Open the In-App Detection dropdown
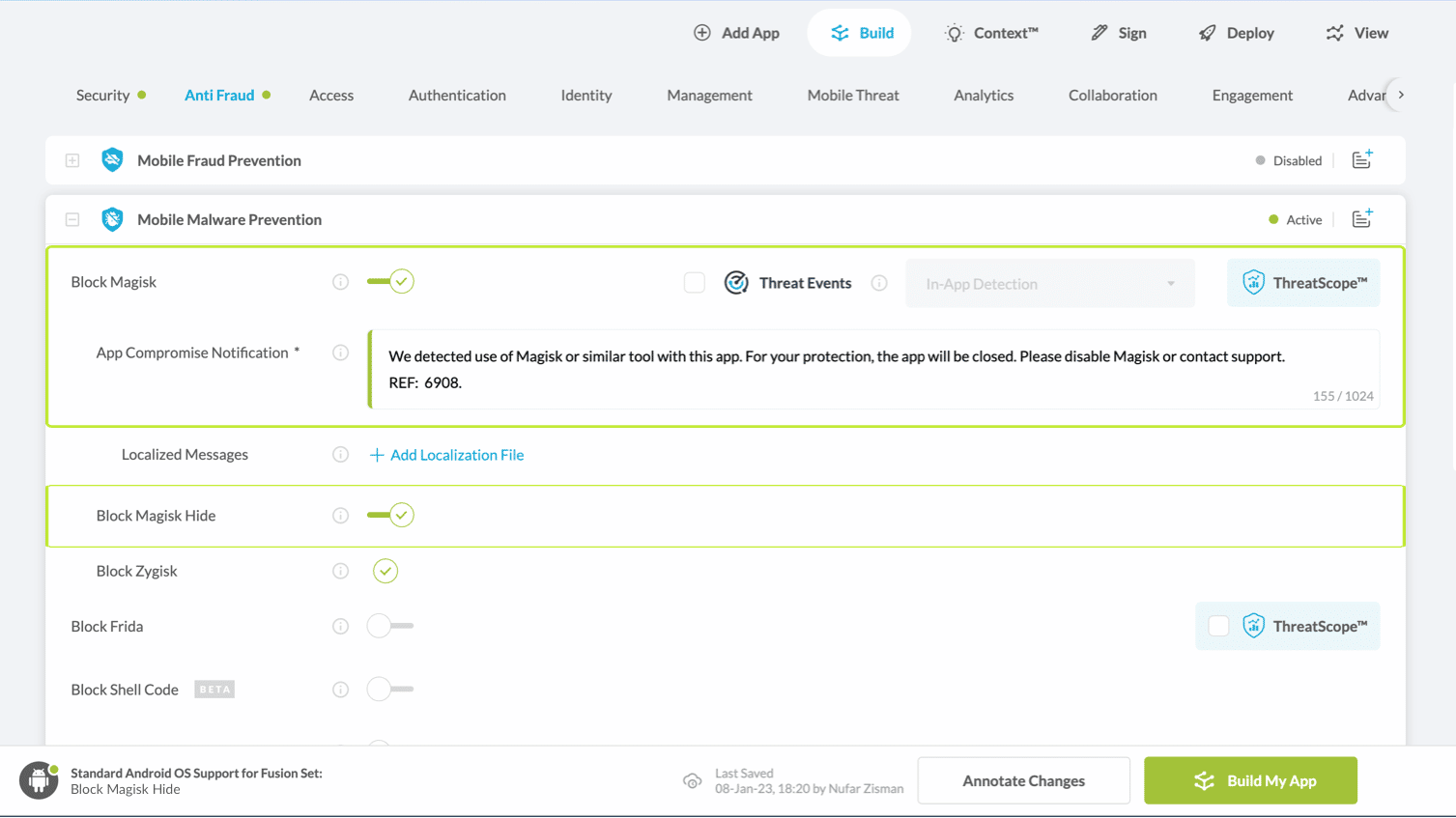 click(x=1049, y=284)
